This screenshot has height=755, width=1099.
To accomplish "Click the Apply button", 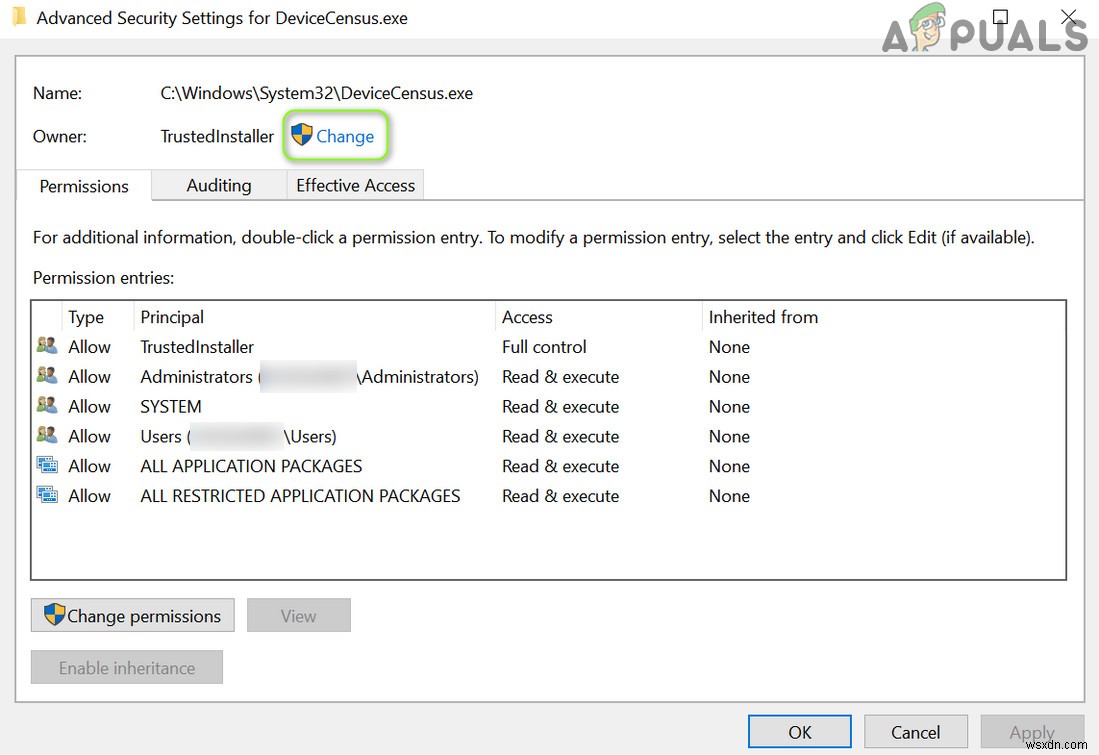I will point(1032,732).
